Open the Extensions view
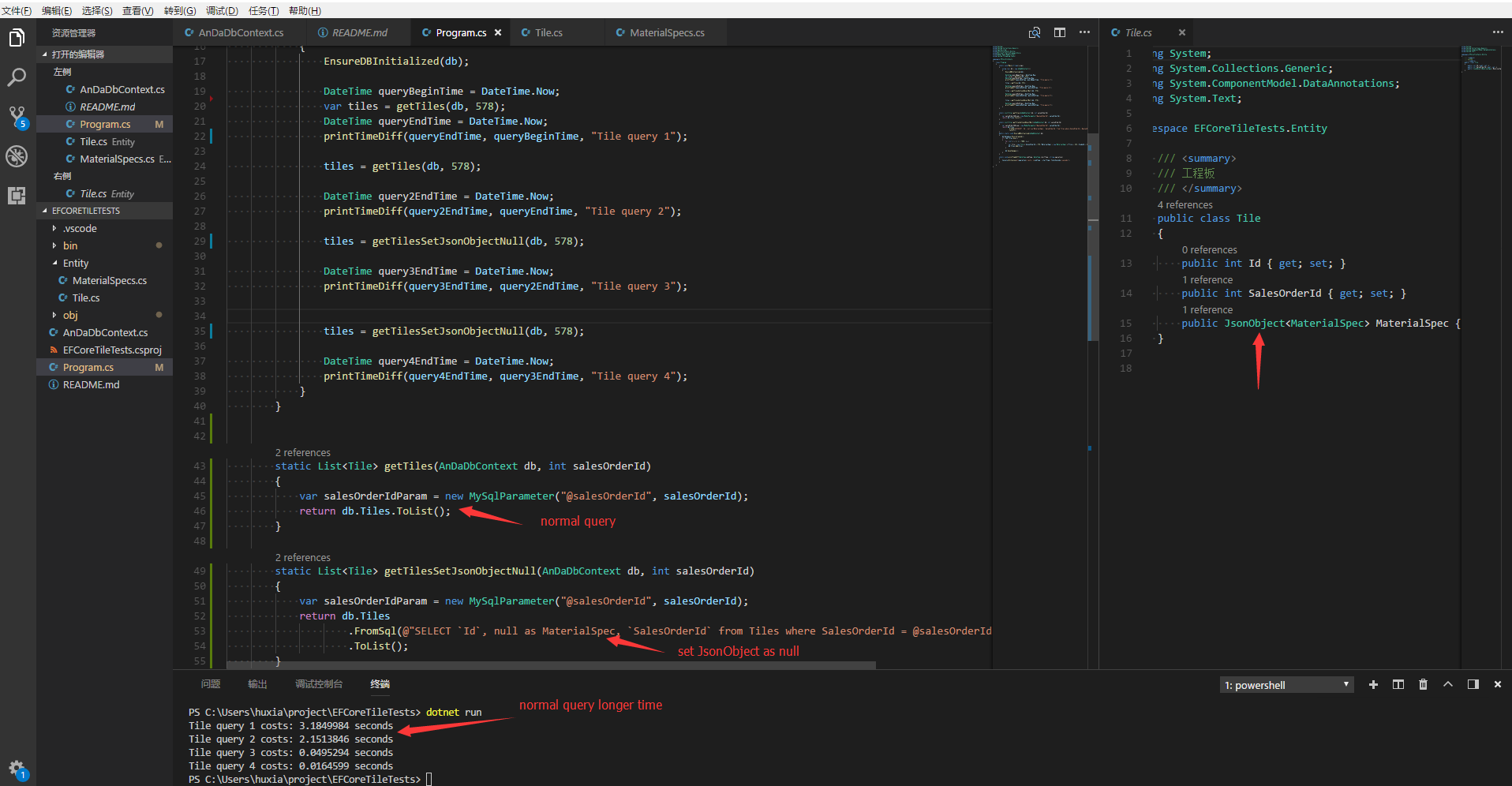This screenshot has height=786, width=1512. pos(17,195)
